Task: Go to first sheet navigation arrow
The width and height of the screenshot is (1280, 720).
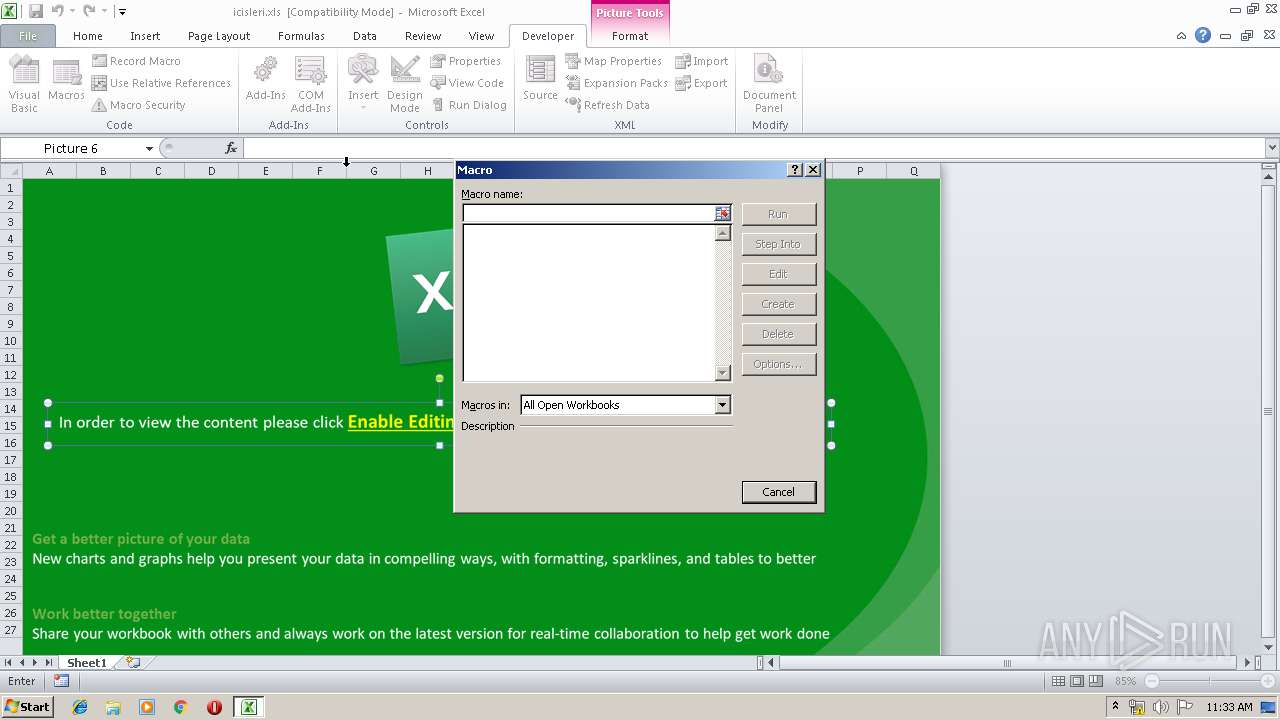Action: click(9, 663)
